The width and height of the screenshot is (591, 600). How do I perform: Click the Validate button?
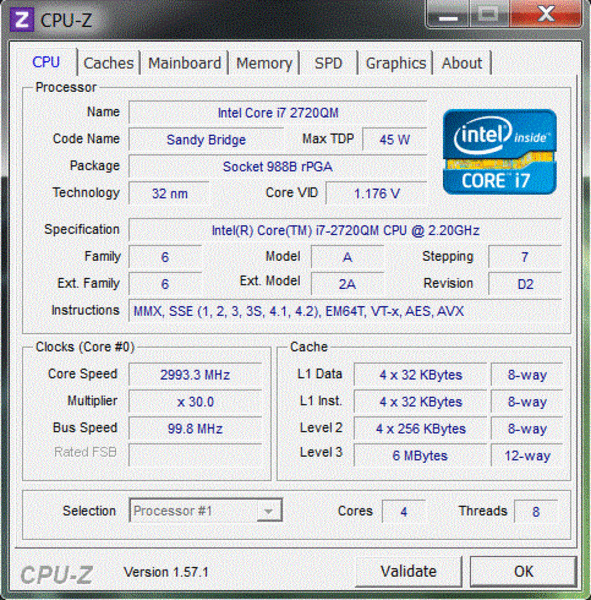[x=409, y=571]
